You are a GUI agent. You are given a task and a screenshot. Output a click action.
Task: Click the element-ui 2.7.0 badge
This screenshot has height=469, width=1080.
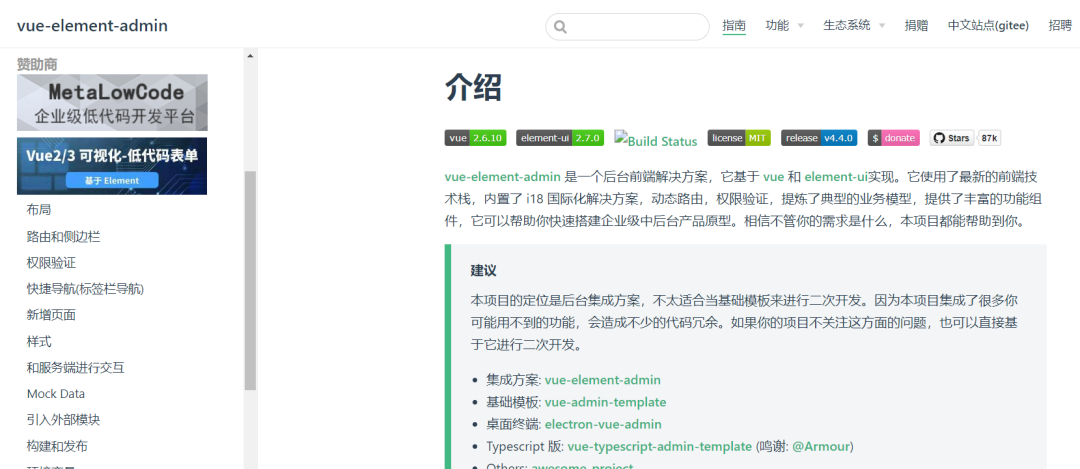click(560, 138)
